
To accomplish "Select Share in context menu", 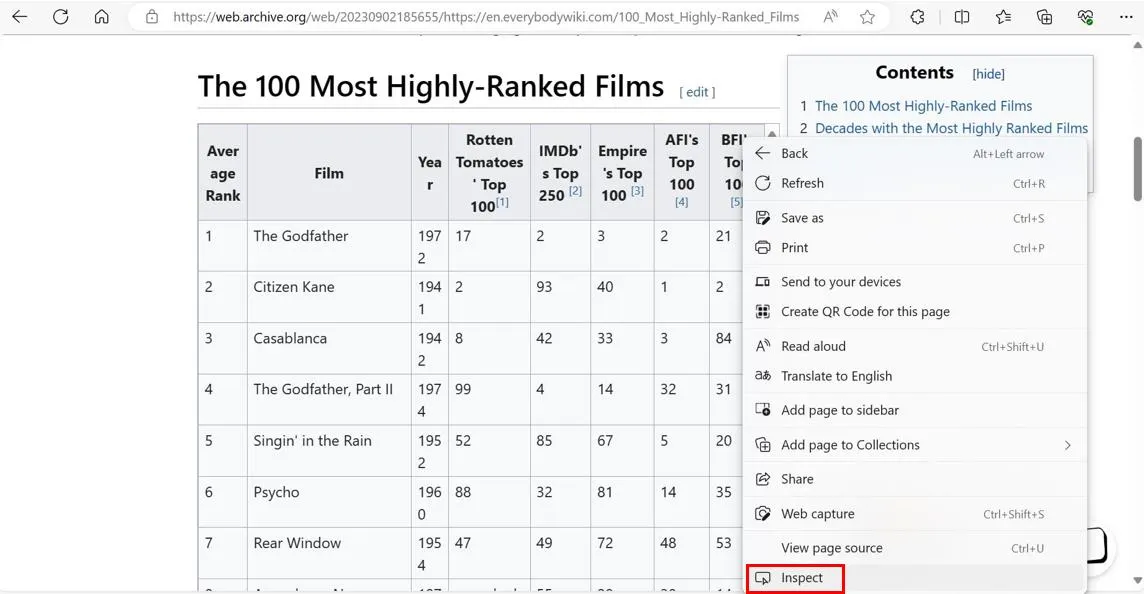I will click(x=915, y=479).
